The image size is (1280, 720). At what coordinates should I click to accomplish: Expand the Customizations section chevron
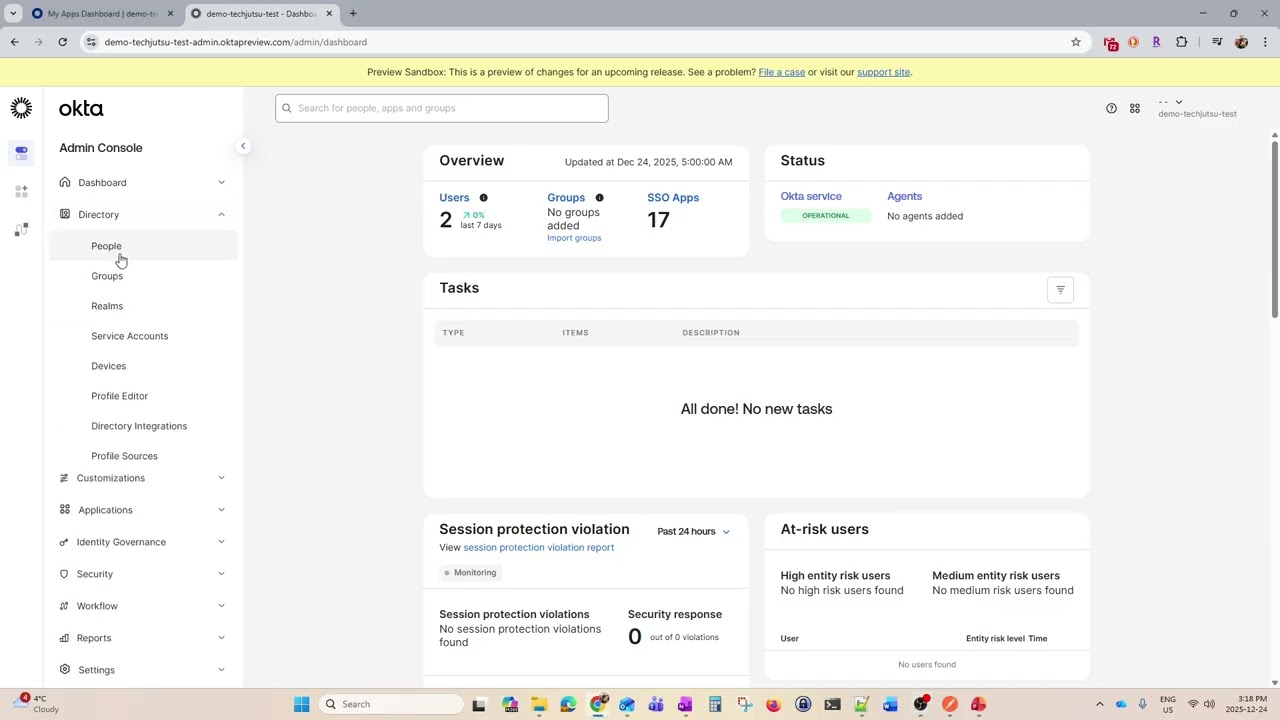tap(221, 478)
